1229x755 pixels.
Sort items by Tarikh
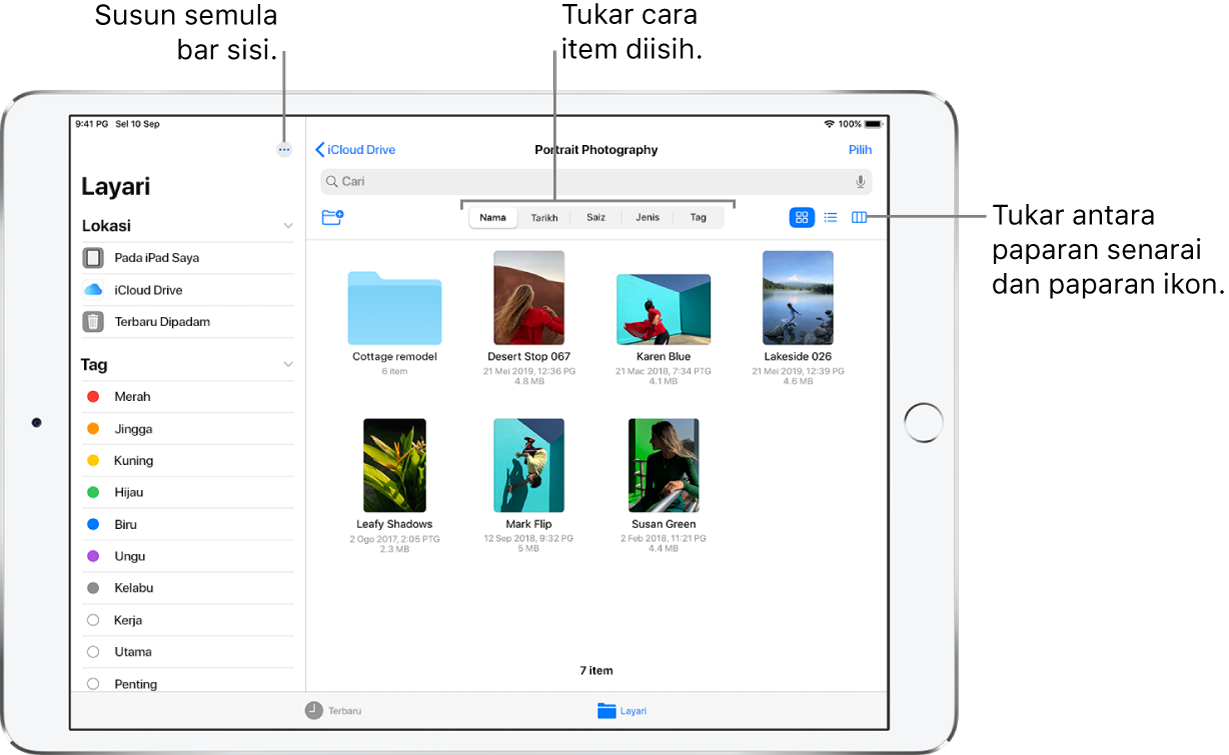point(544,217)
